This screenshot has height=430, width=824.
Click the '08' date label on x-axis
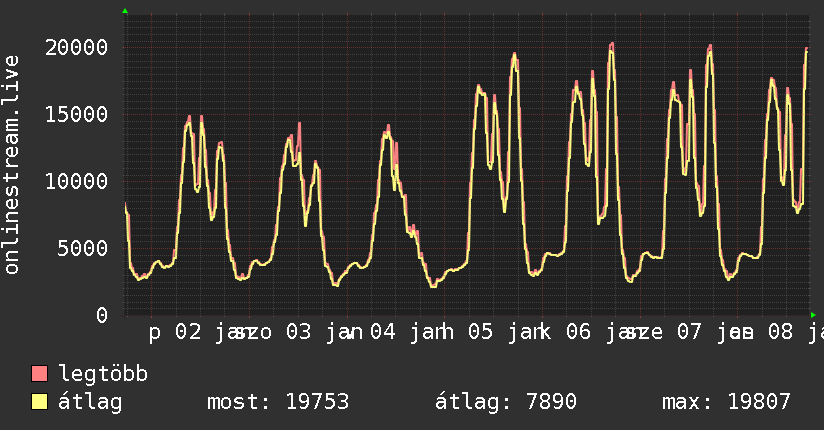coord(780,332)
